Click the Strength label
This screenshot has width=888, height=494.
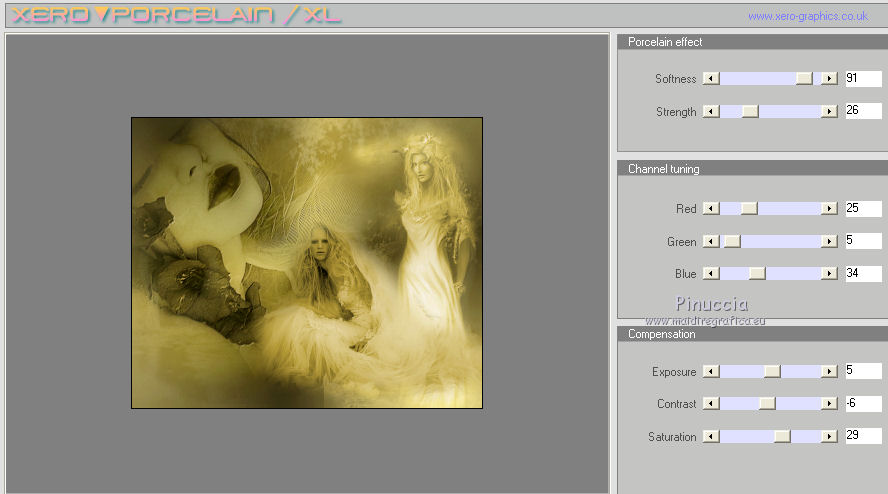click(676, 112)
